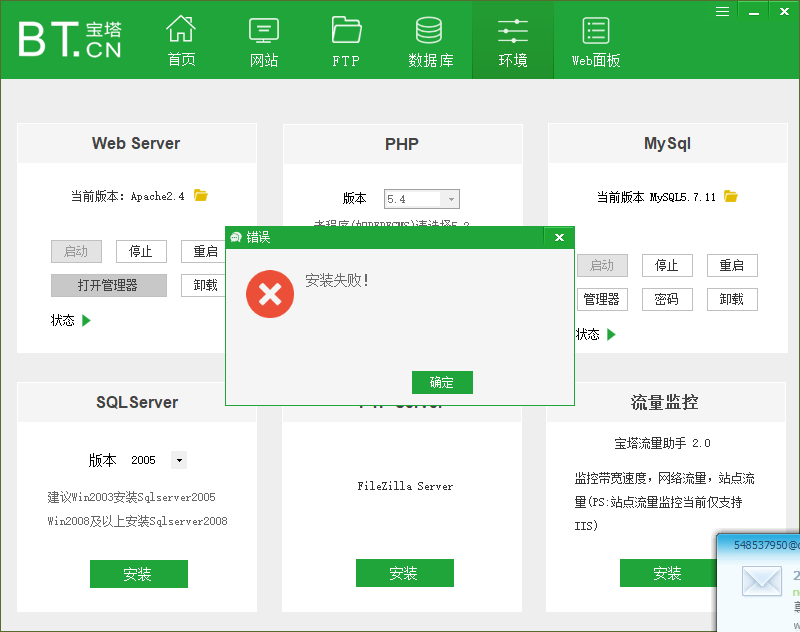Click Web Server 卸载 button
Viewport: 800px width, 632px height.
(204, 285)
